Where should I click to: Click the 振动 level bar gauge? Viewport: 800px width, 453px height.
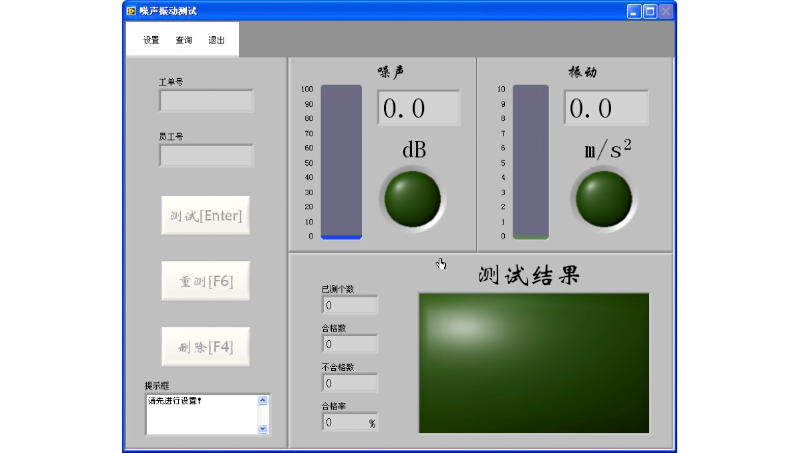[531, 162]
